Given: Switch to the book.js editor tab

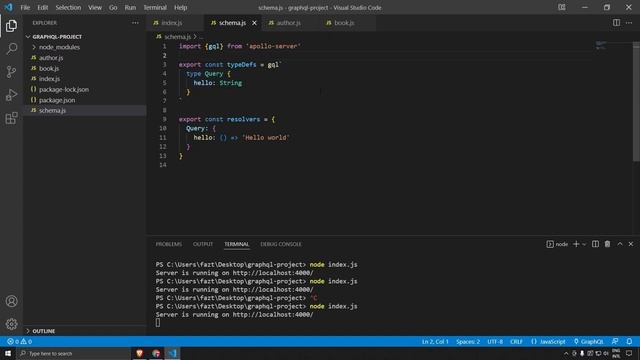Looking at the screenshot, I should tap(344, 23).
